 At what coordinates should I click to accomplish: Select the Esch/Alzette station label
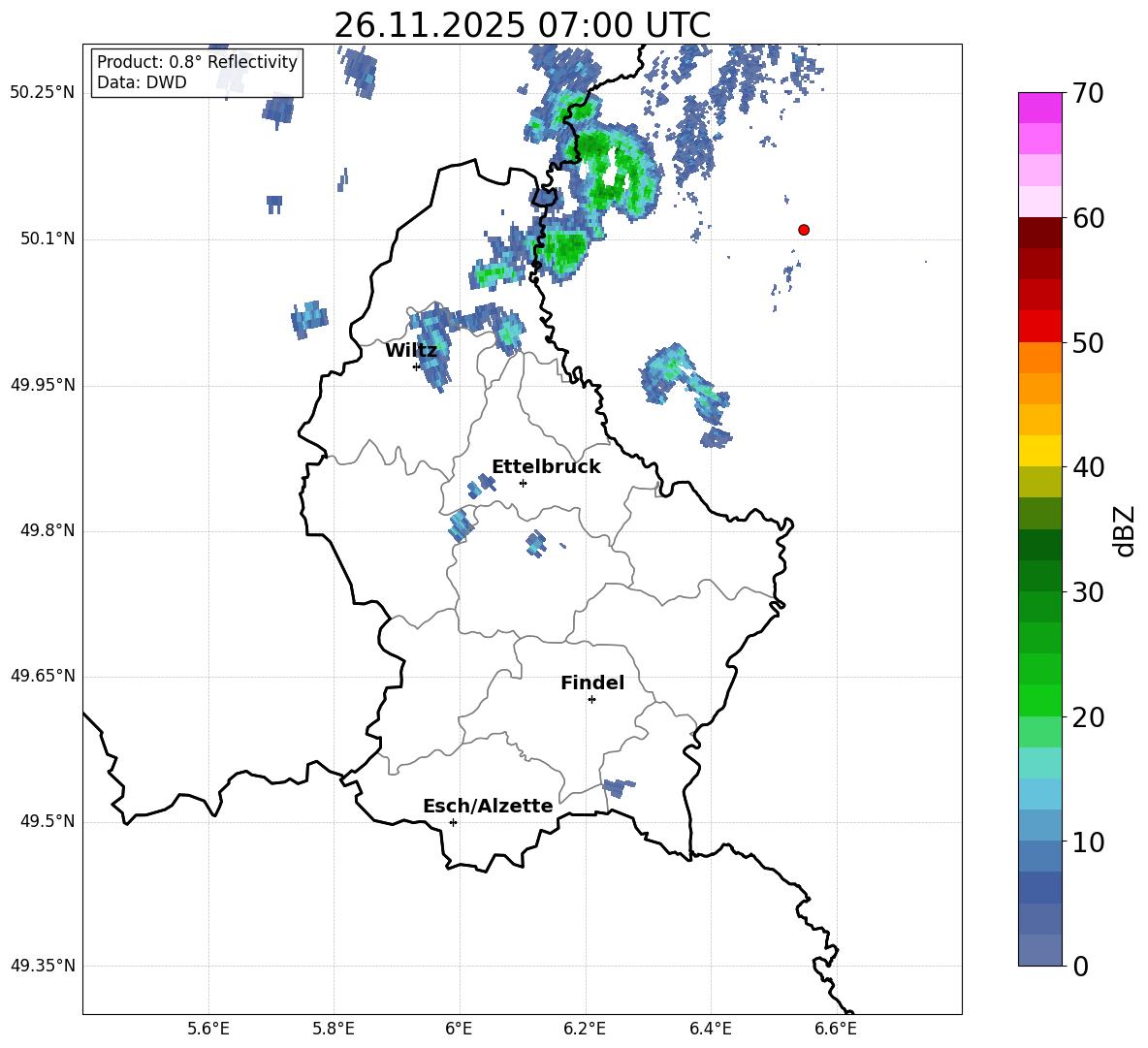click(488, 806)
